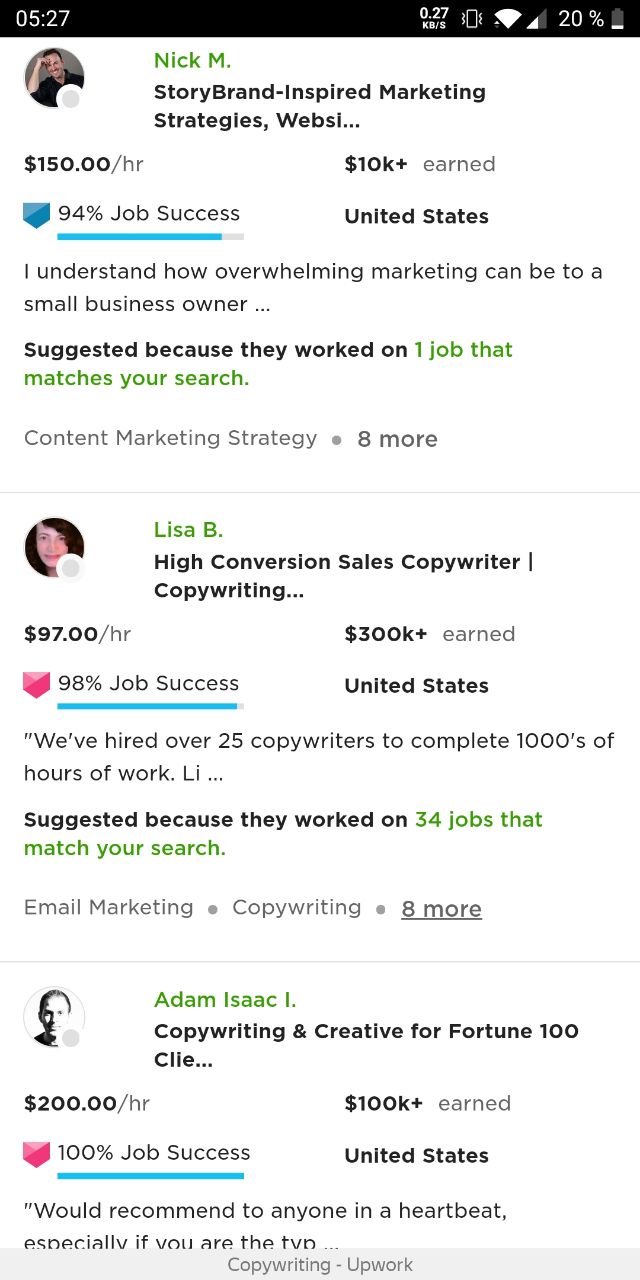The height and width of the screenshot is (1280, 640).
Task: Open Nick M. freelancer name link
Action: [x=192, y=60]
